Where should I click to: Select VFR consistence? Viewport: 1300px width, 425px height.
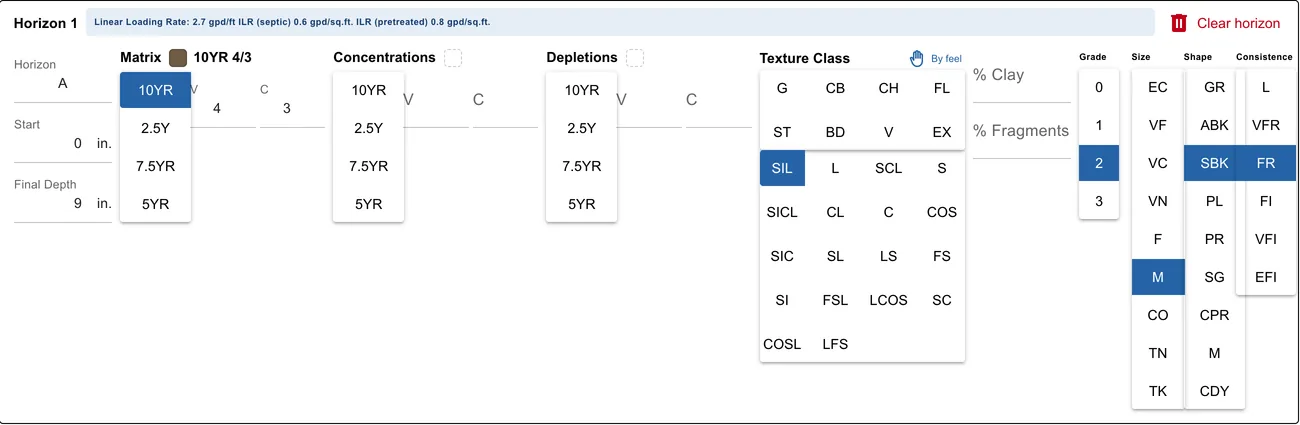tap(1266, 125)
